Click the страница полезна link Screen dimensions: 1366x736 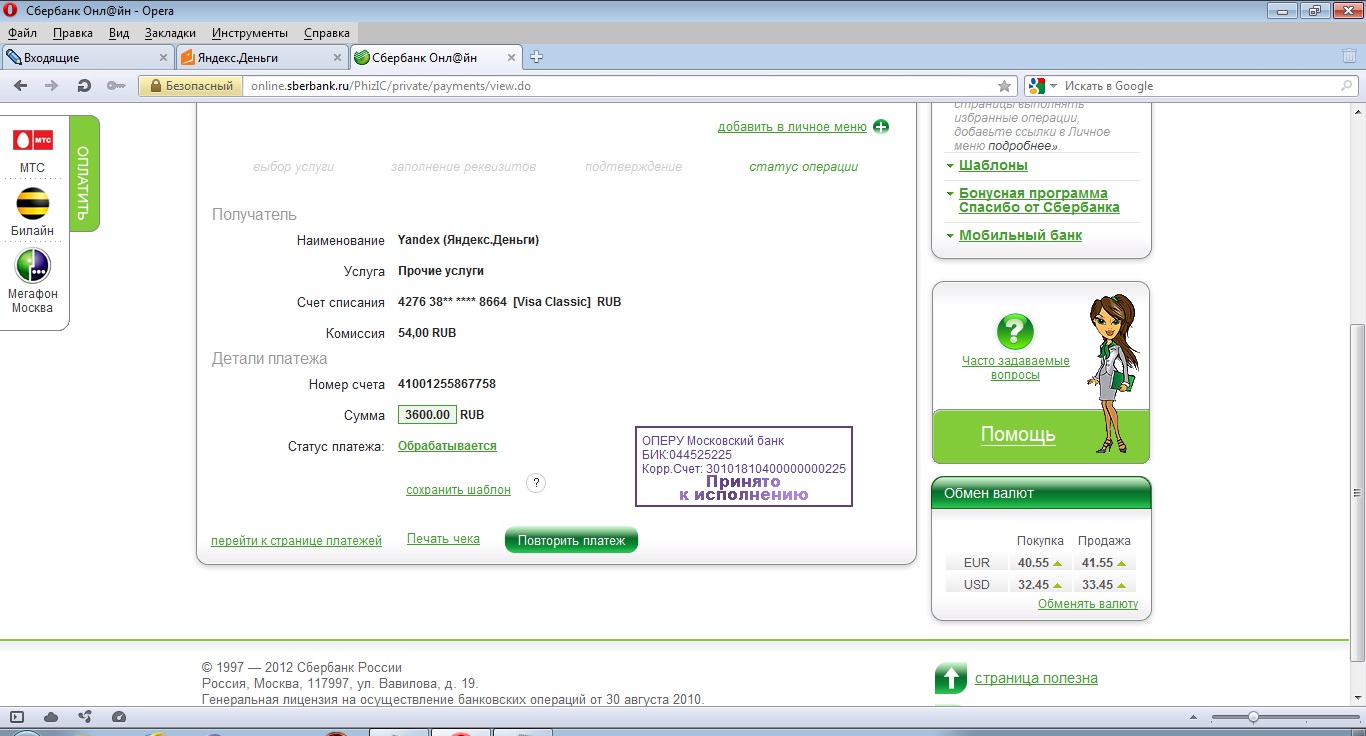[x=1036, y=678]
